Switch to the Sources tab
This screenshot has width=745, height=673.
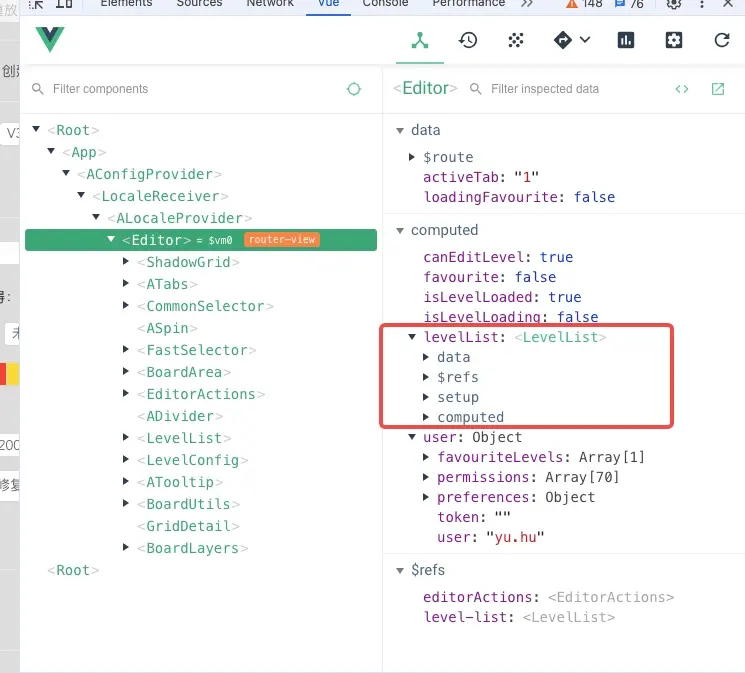point(200,4)
